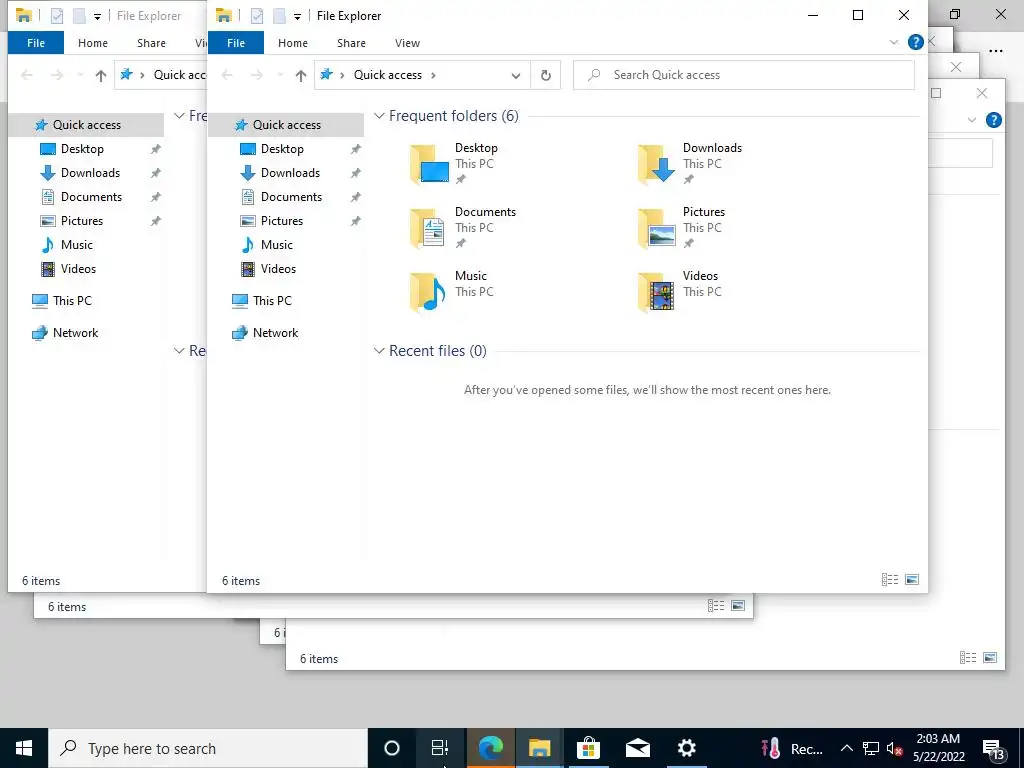Open Share ribbon tab in front window
The height and width of the screenshot is (768, 1024).
(x=351, y=43)
